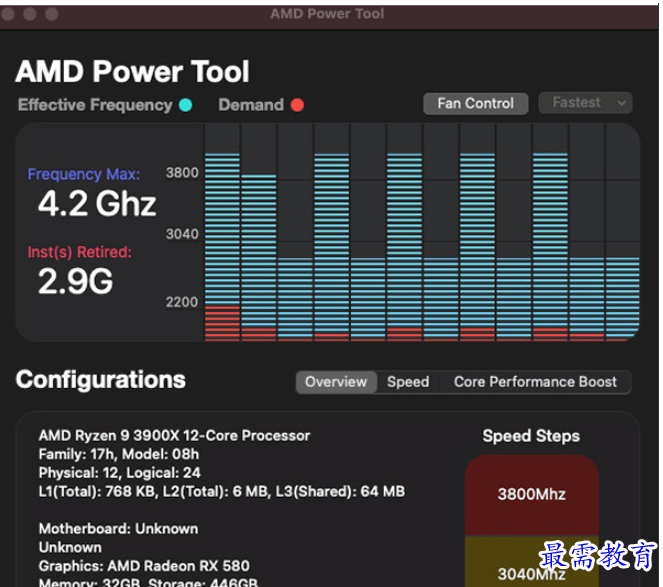Click the Physical: 12, Logical: 24 line

(120, 473)
